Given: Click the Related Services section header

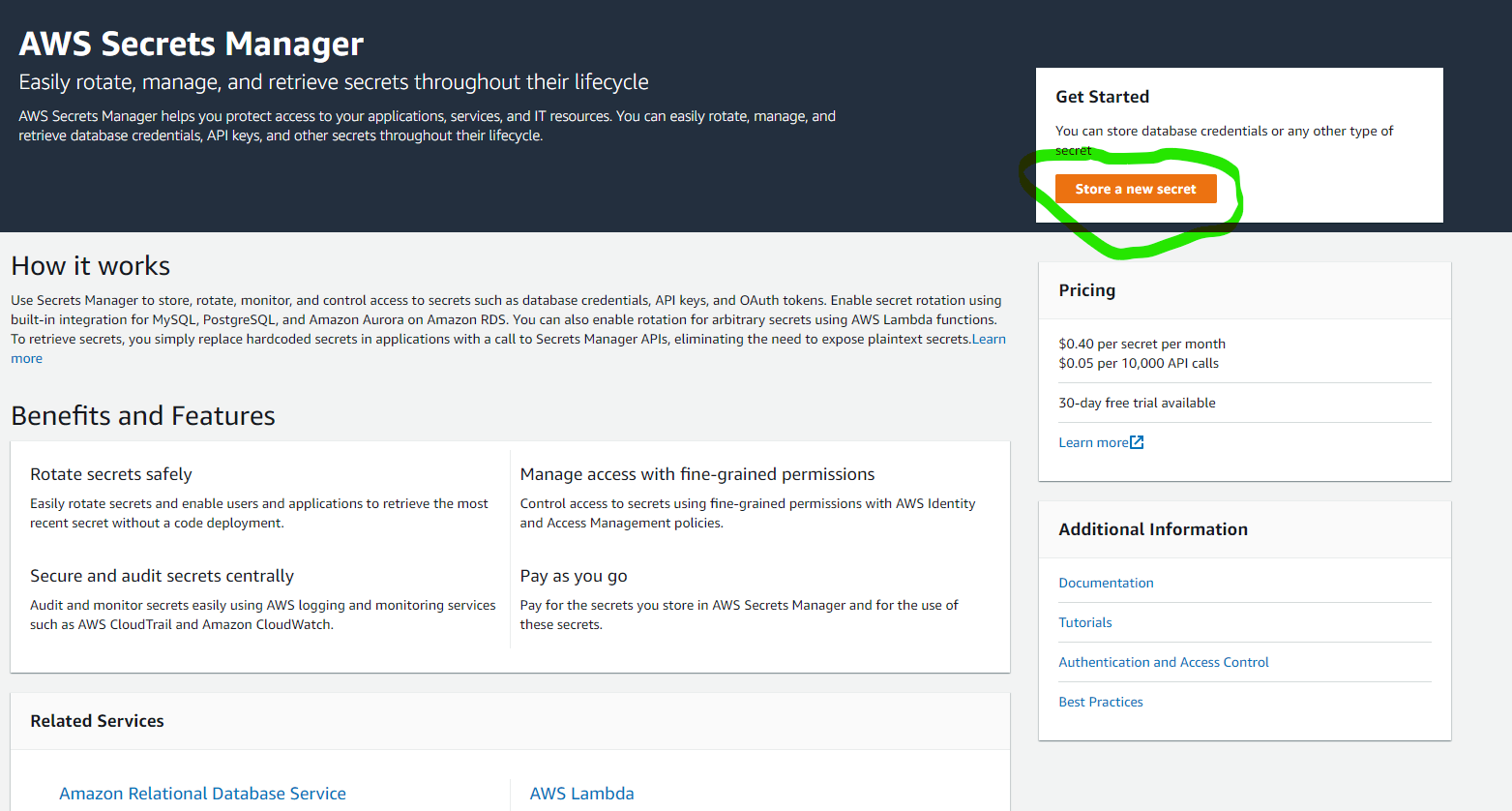Looking at the screenshot, I should (97, 720).
